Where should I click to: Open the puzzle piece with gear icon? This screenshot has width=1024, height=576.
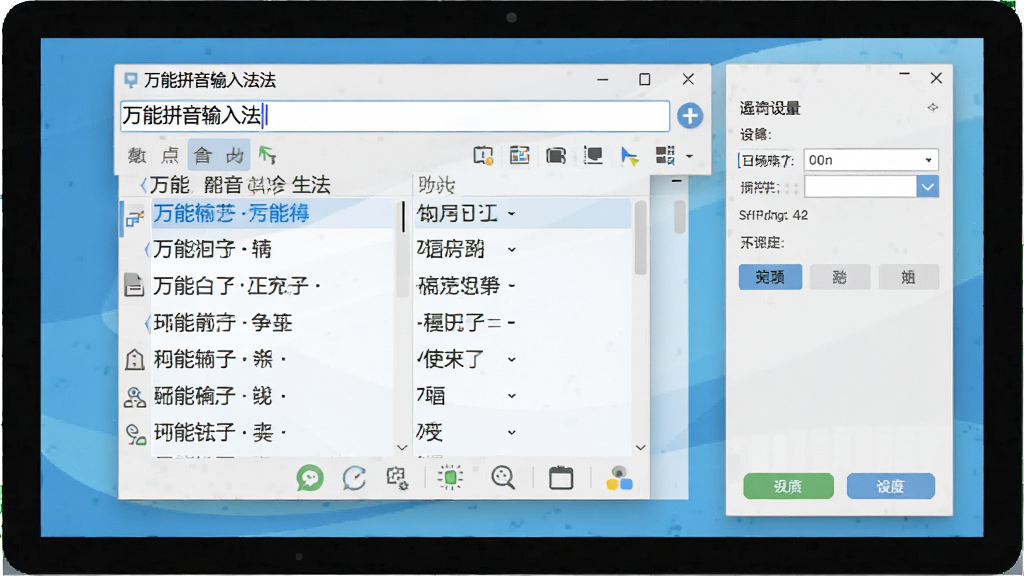point(397,478)
